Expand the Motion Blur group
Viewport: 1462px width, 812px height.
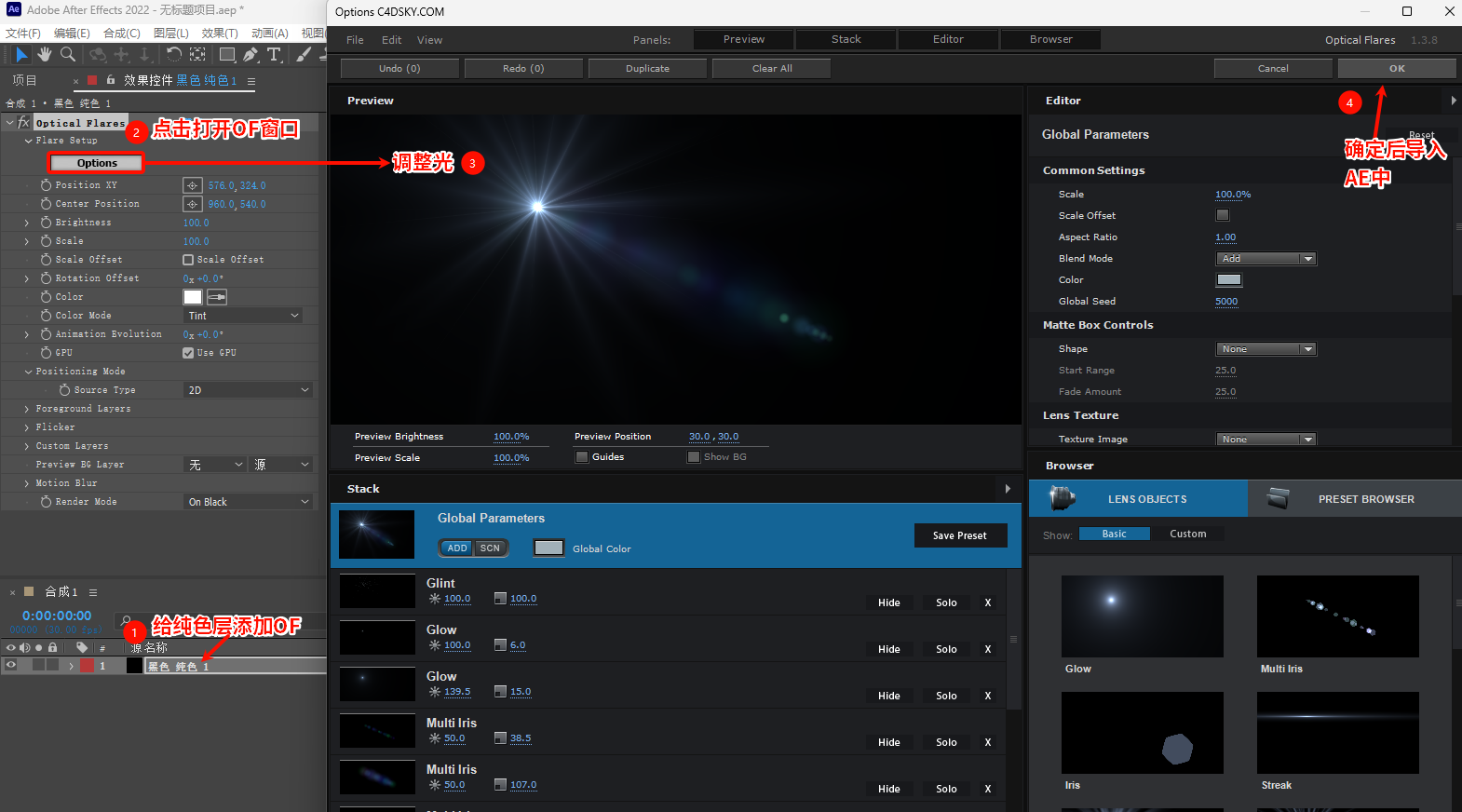(26, 483)
